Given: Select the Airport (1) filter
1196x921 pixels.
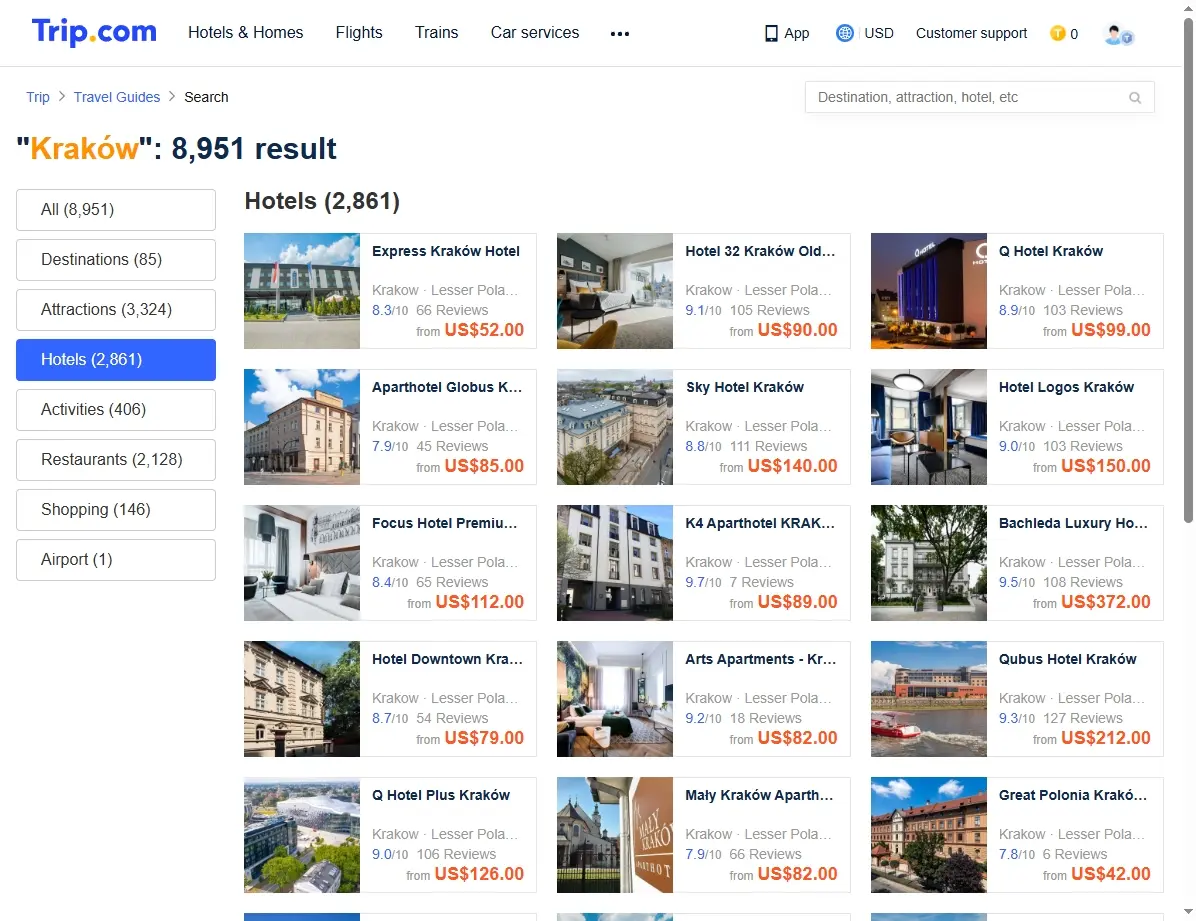Looking at the screenshot, I should (116, 560).
